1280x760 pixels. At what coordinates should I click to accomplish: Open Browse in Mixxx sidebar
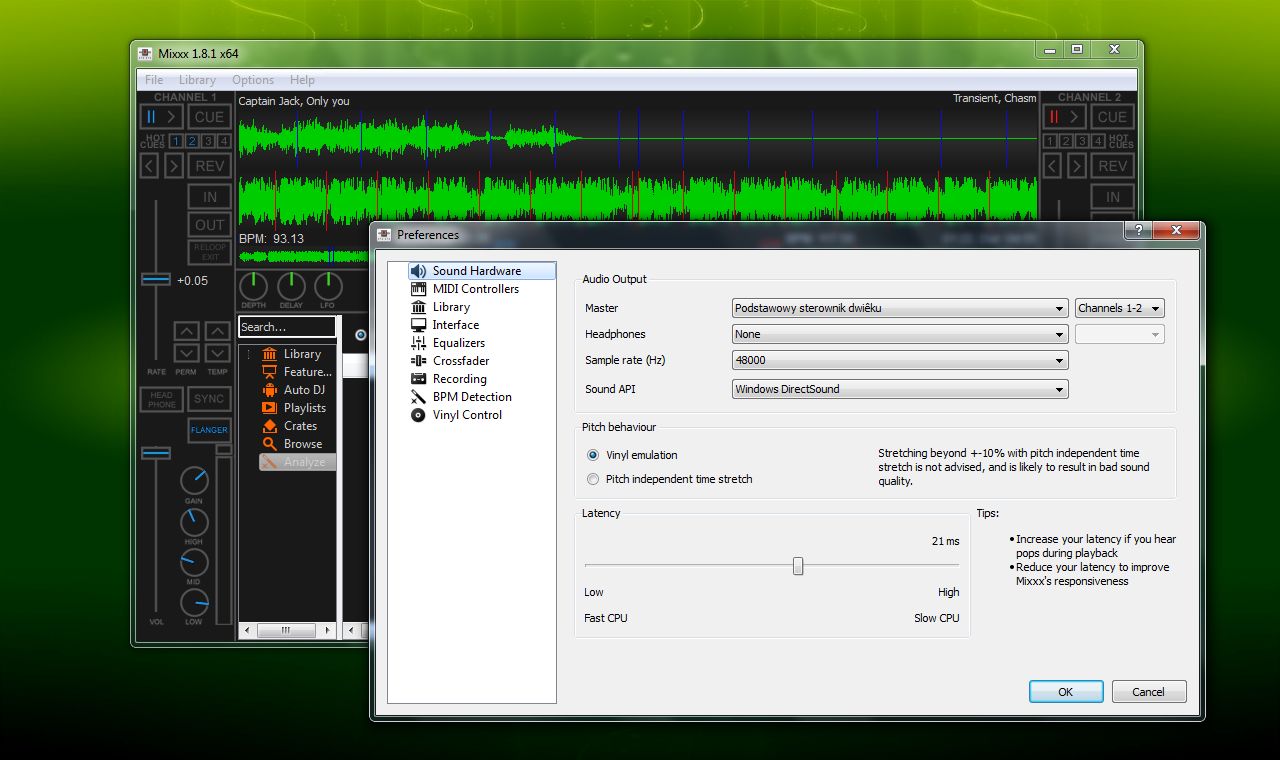(292, 444)
